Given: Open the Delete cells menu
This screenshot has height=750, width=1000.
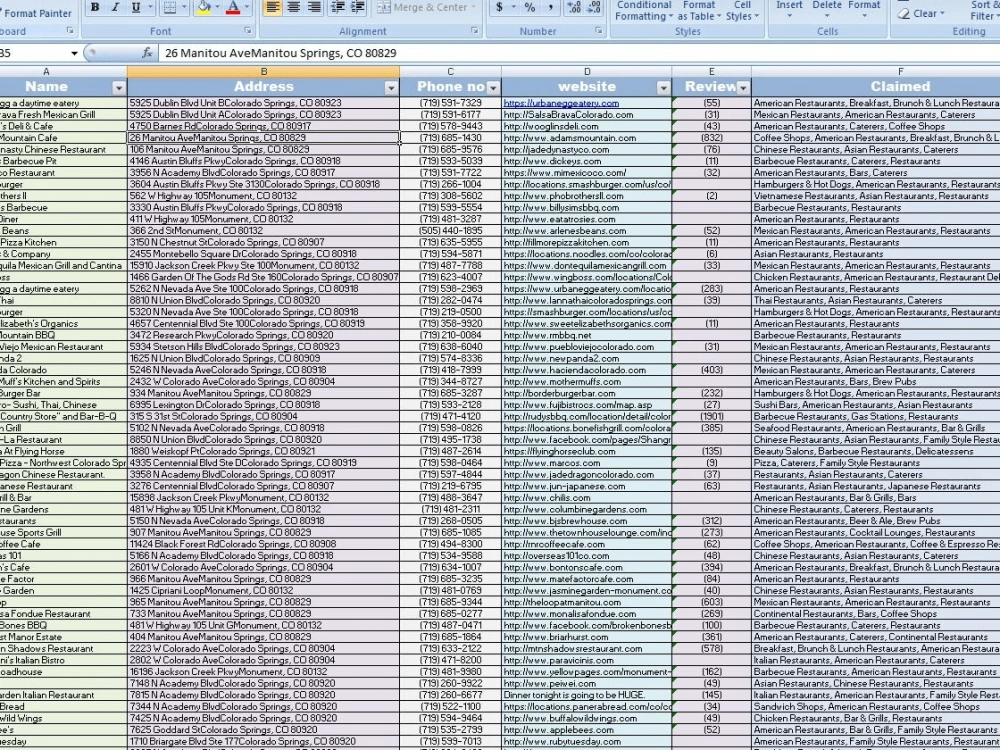Looking at the screenshot, I should pyautogui.click(x=827, y=9).
